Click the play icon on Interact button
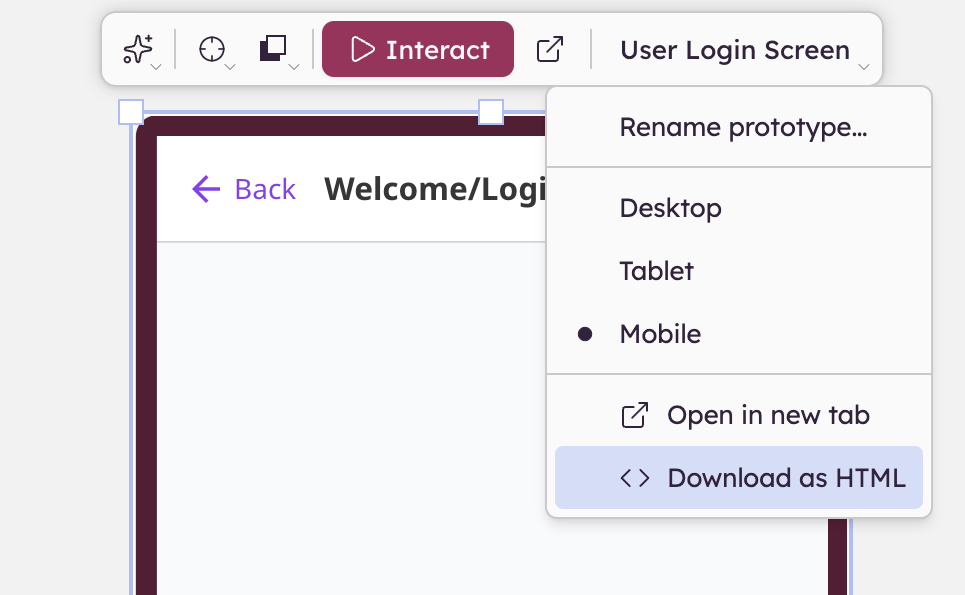The image size is (965, 595). pos(363,49)
